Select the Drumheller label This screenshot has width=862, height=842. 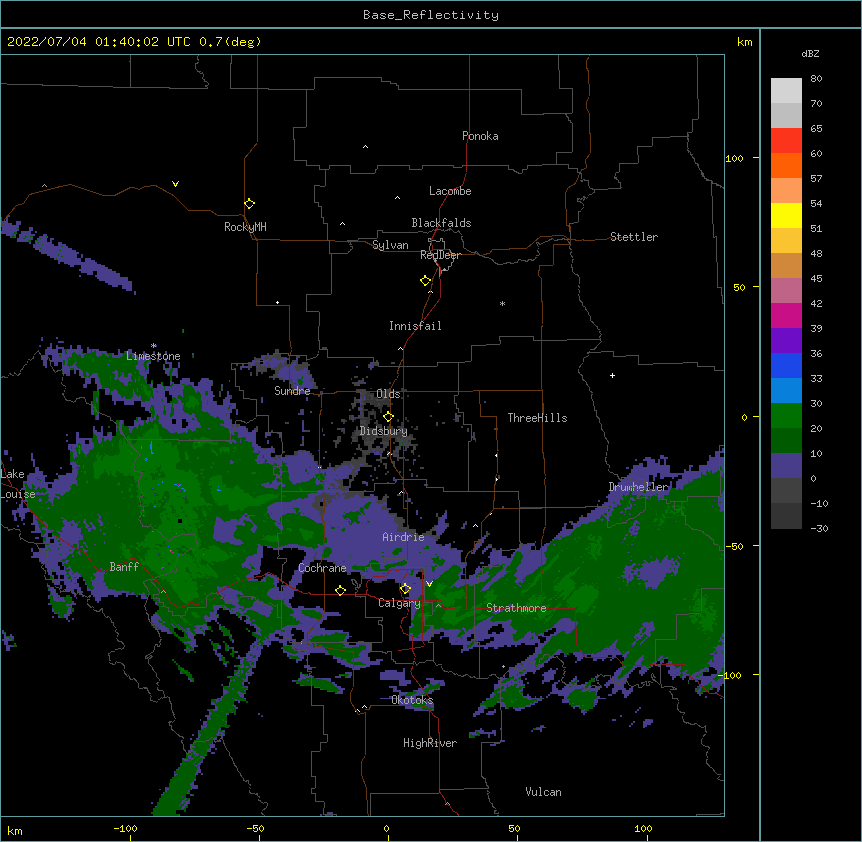pos(638,487)
